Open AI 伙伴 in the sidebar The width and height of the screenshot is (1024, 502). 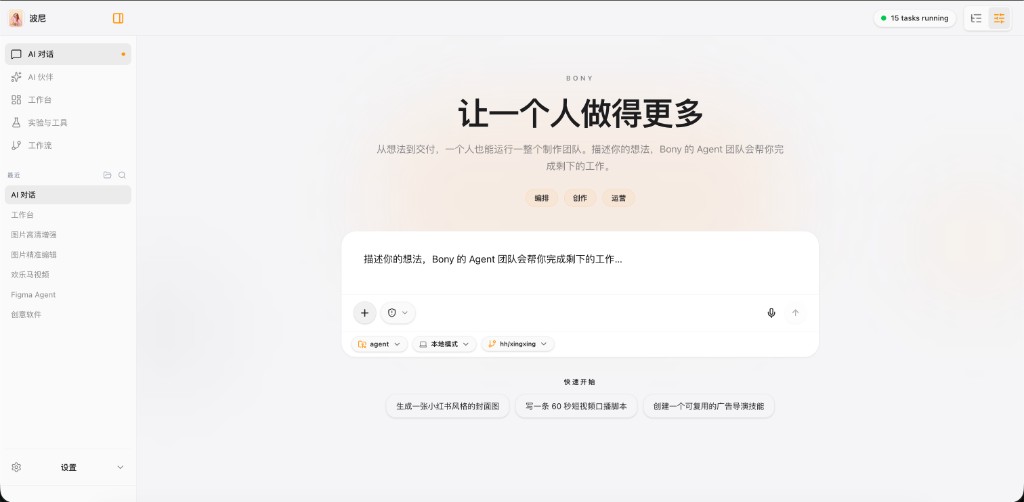[68, 77]
